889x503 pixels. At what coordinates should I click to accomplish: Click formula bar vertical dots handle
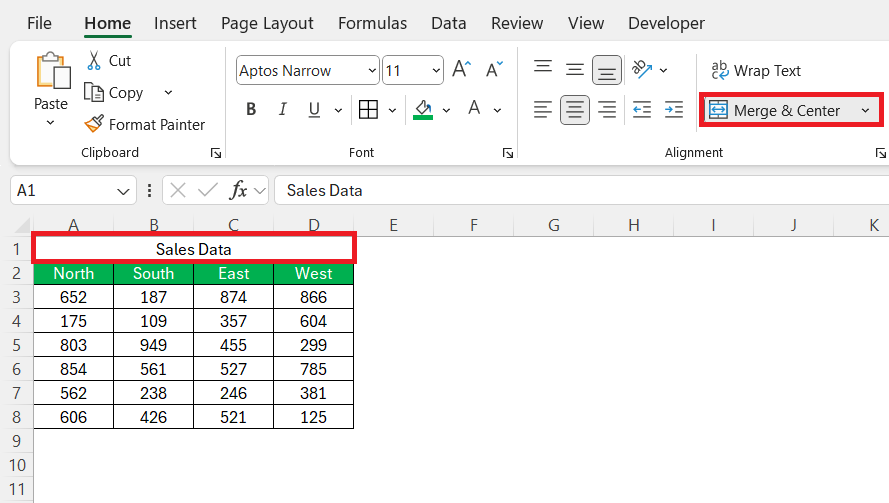point(149,191)
